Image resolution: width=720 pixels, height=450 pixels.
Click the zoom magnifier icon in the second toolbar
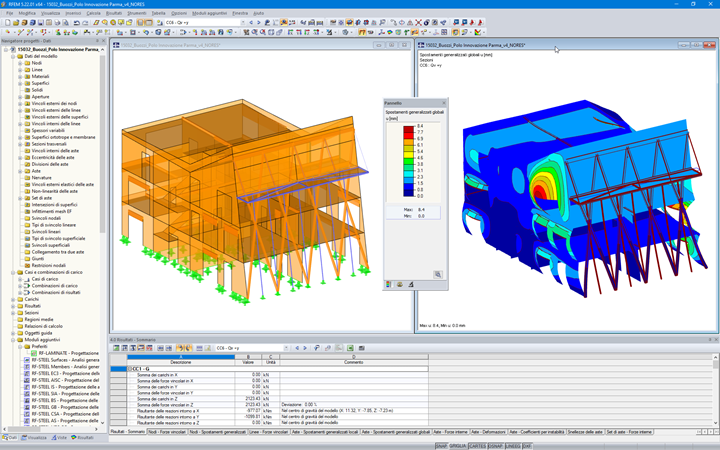pos(254,32)
